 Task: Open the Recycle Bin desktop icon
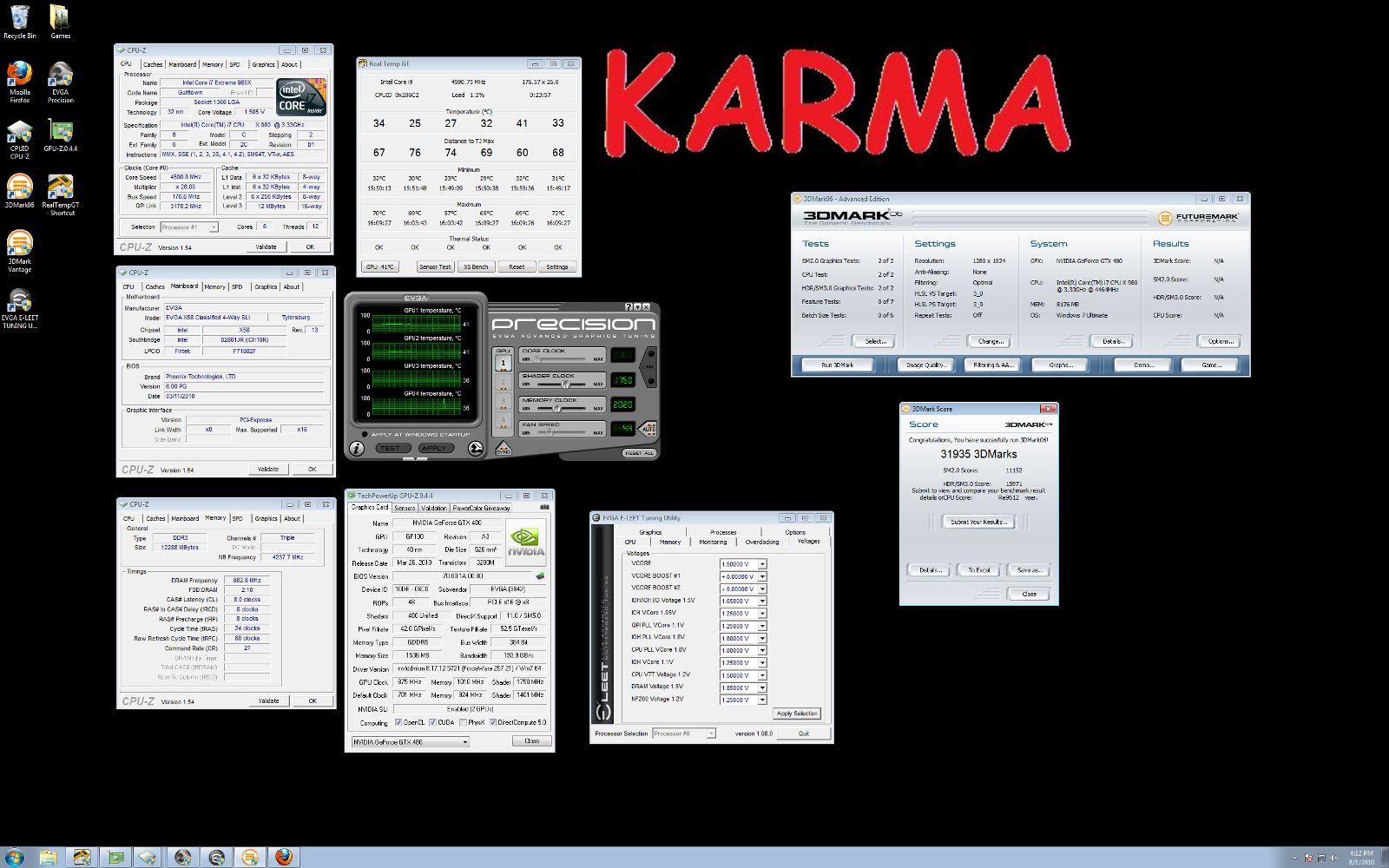(19, 23)
